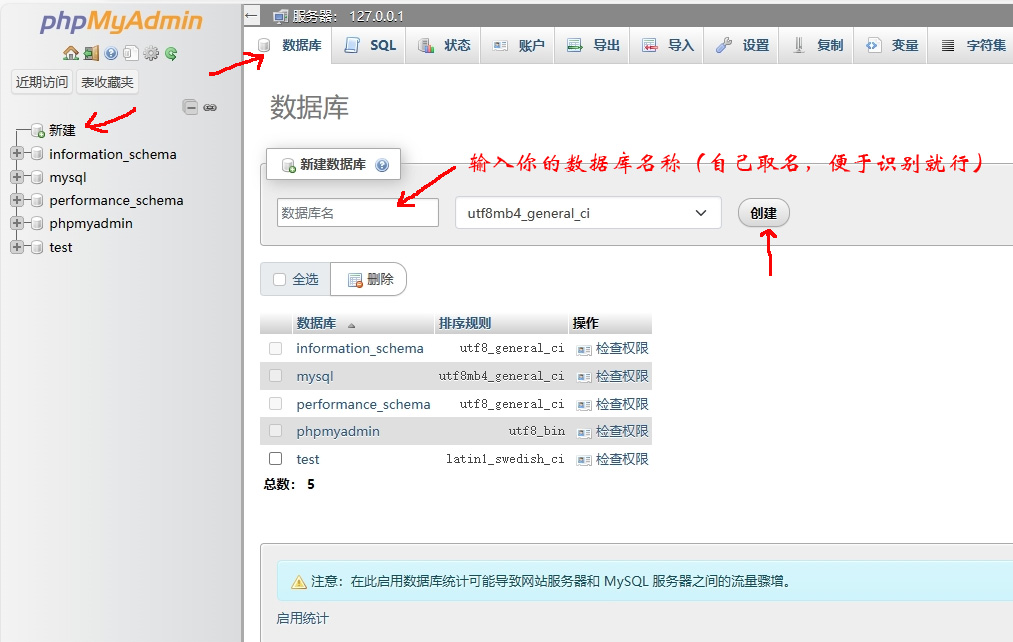Viewport: 1013px width, 642px height.
Task: Open the MySQL documentation page icon
Action: [x=131, y=53]
